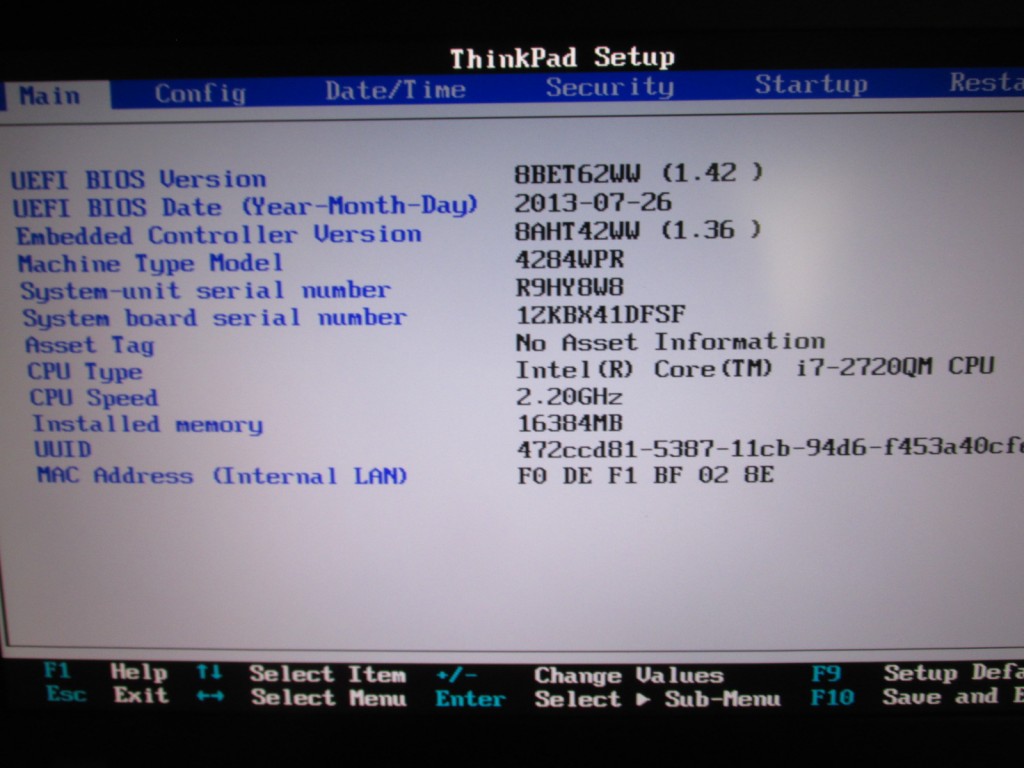Image resolution: width=1024 pixels, height=768 pixels.
Task: Click the Enter key hint
Action: 470,699
